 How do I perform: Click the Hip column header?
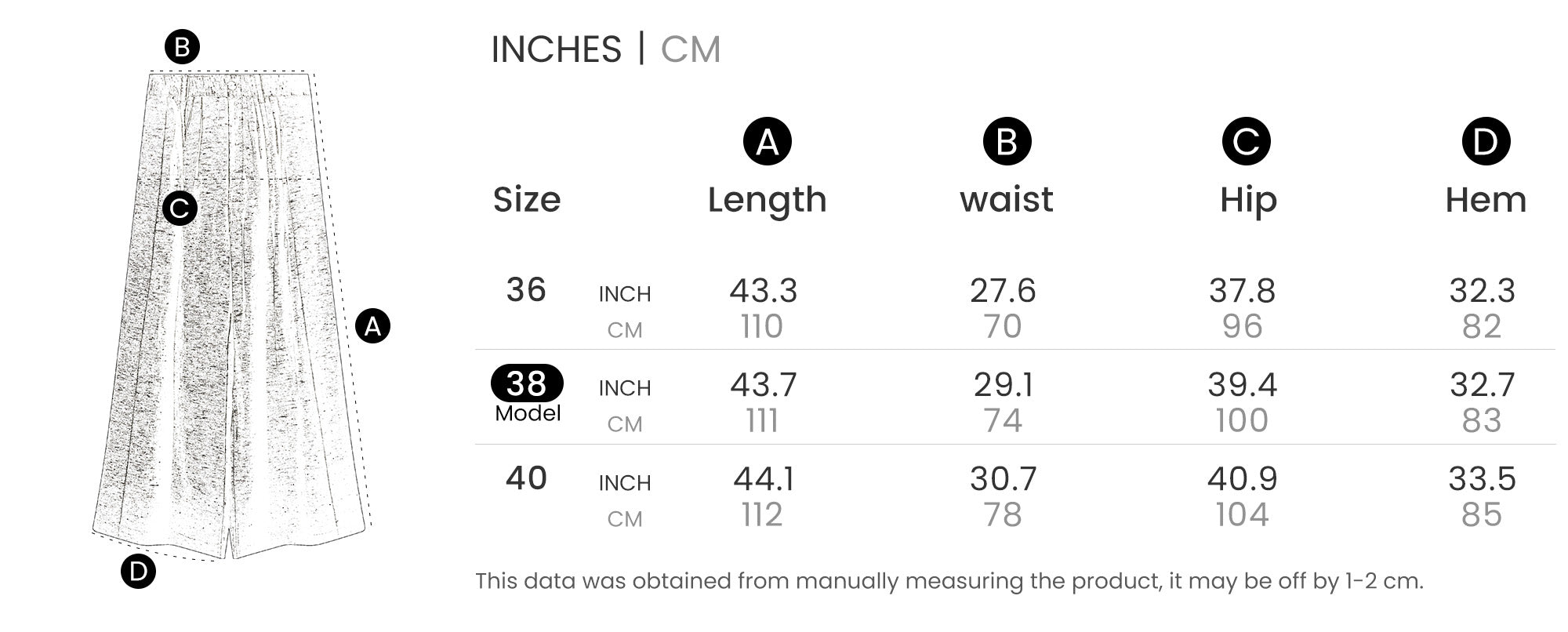[1248, 200]
